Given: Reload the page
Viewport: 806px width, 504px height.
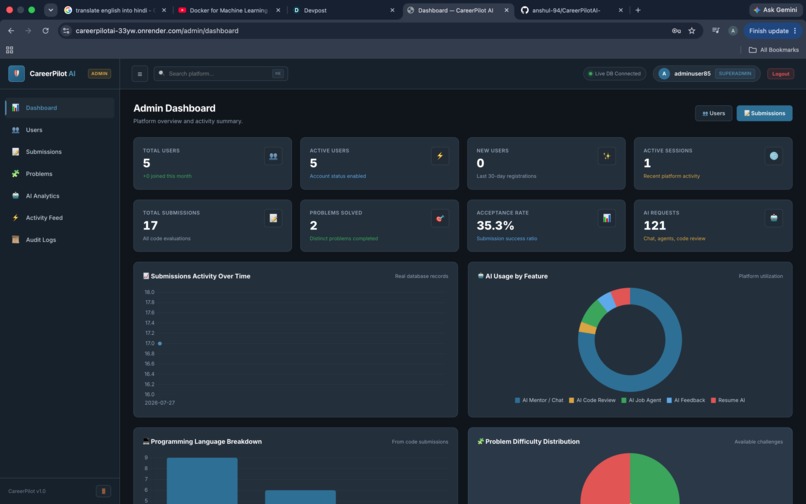Looking at the screenshot, I should [x=45, y=31].
